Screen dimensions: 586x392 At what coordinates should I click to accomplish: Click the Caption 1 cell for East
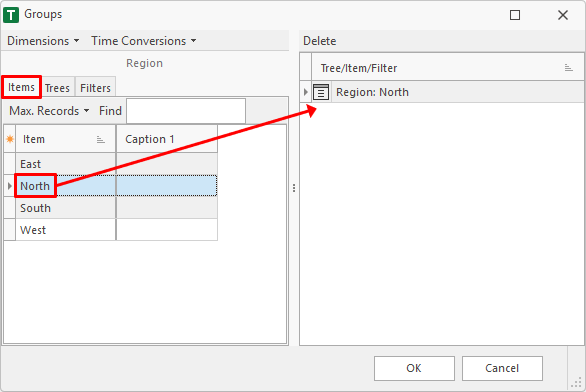pos(167,164)
